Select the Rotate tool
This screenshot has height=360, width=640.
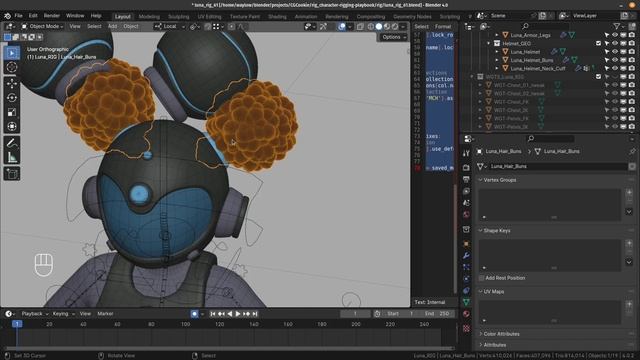pos(11,98)
